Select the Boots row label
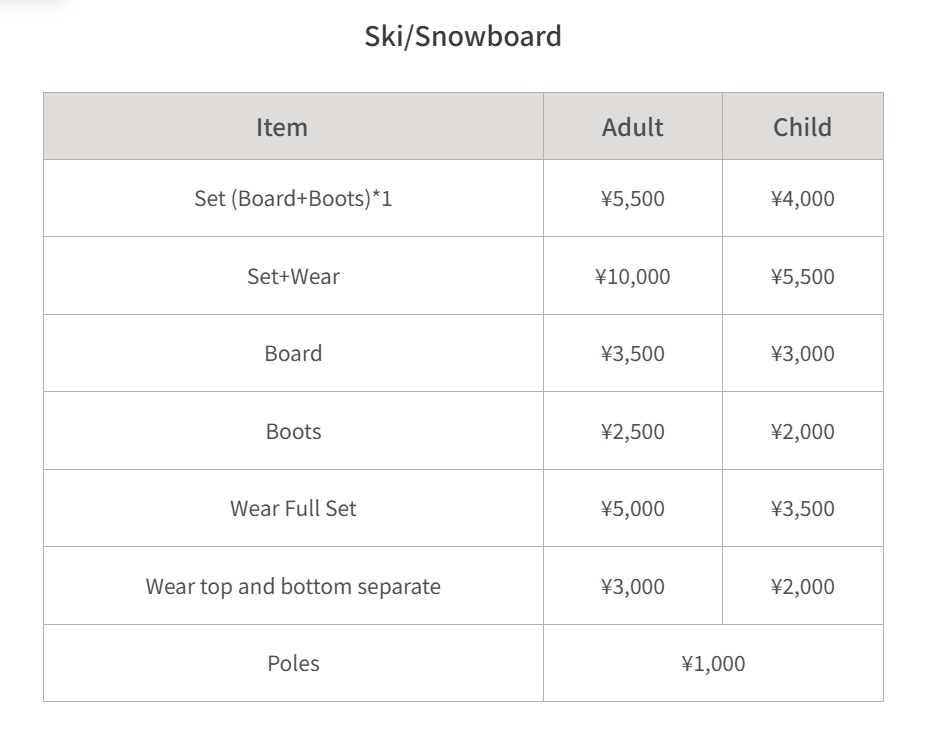 [x=294, y=431]
